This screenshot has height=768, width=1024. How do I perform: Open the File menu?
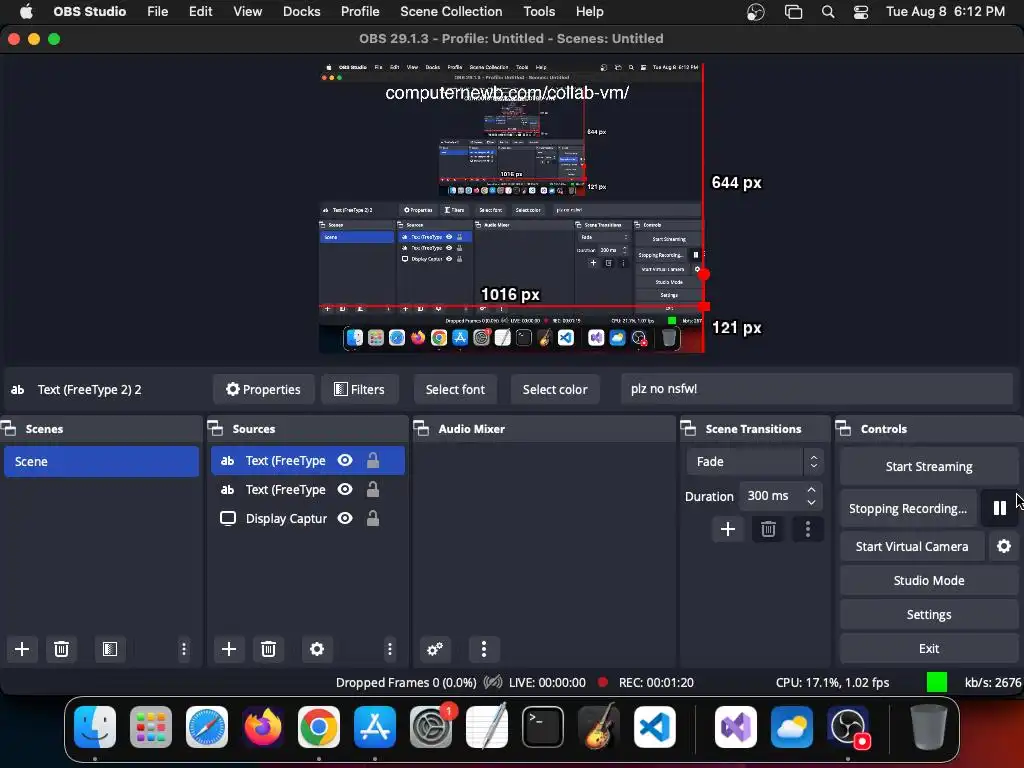click(x=157, y=12)
